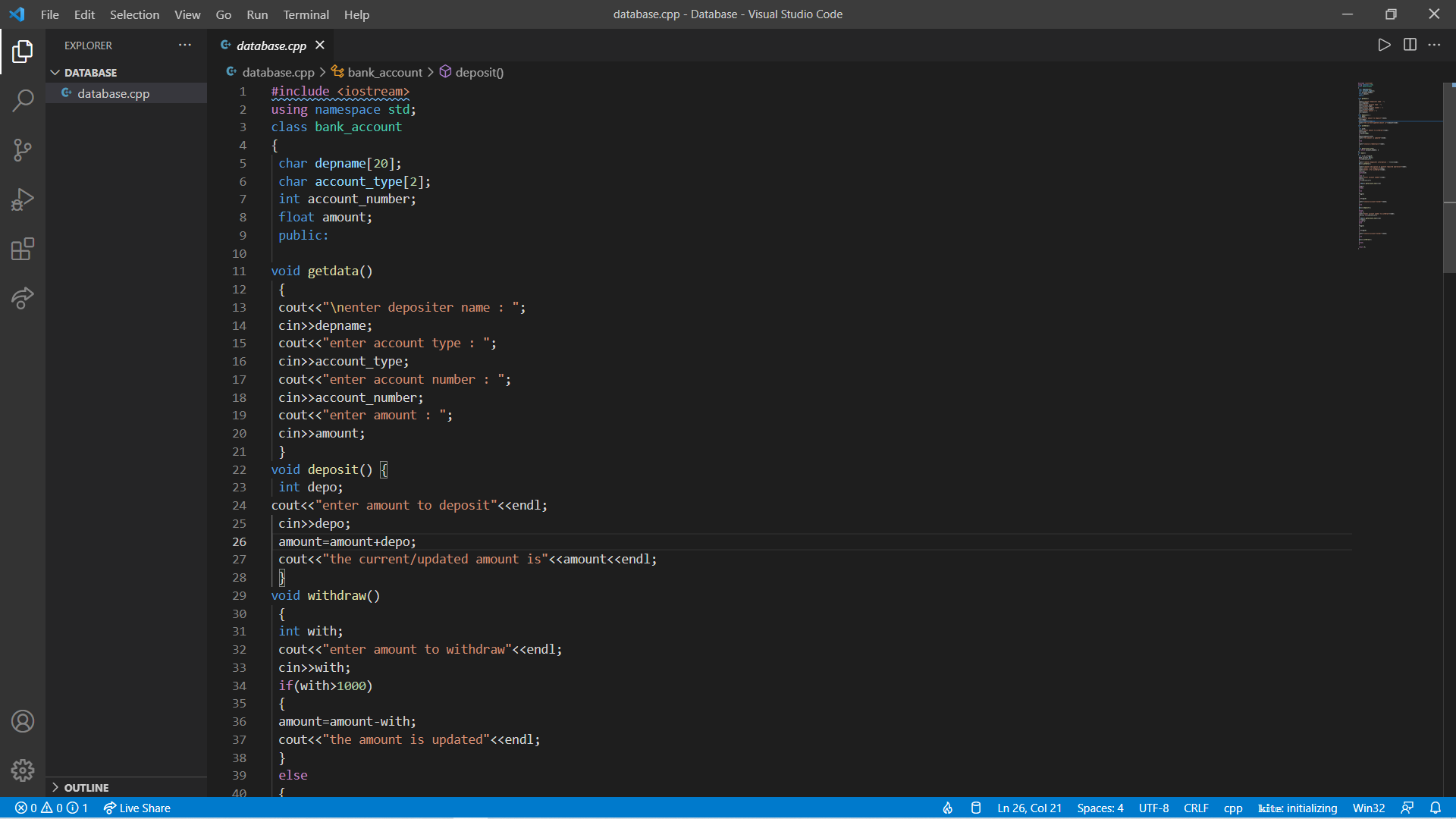Open the Extensions view

click(23, 249)
